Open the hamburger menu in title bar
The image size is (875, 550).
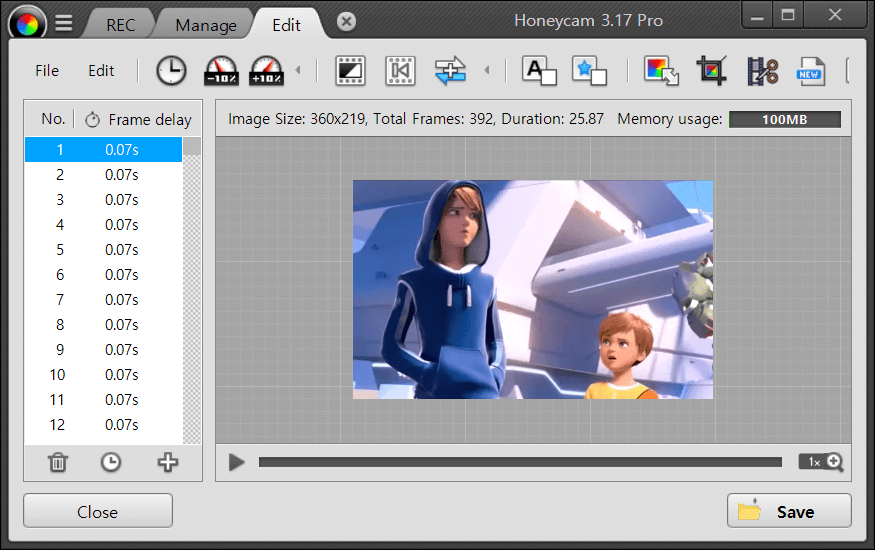[63, 23]
